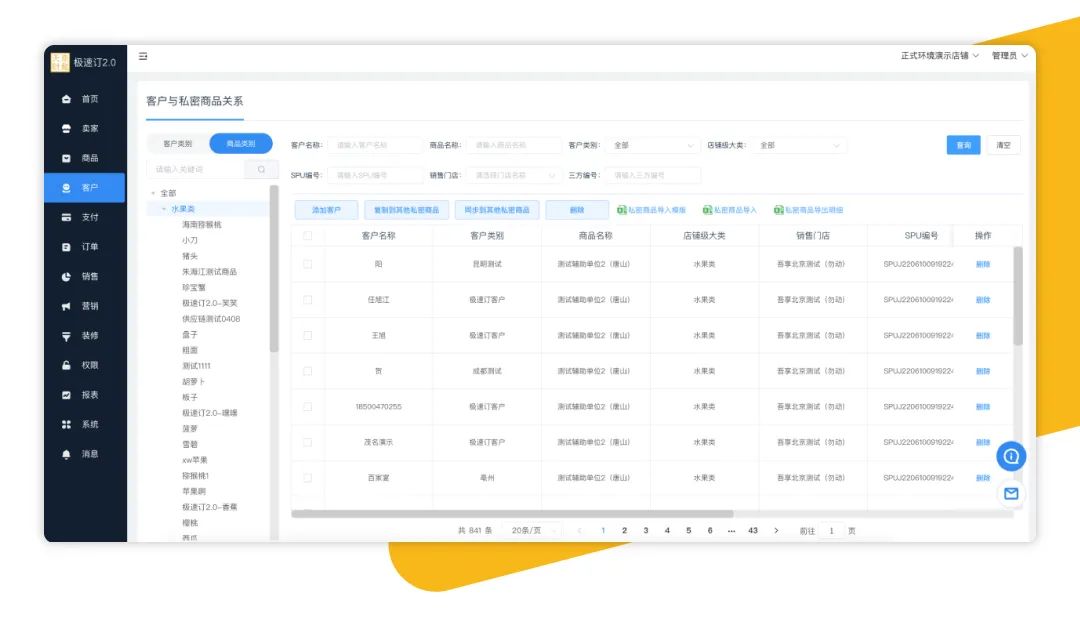Focus the 商品名称 input field
This screenshot has height=621, width=1080.
coord(513,145)
